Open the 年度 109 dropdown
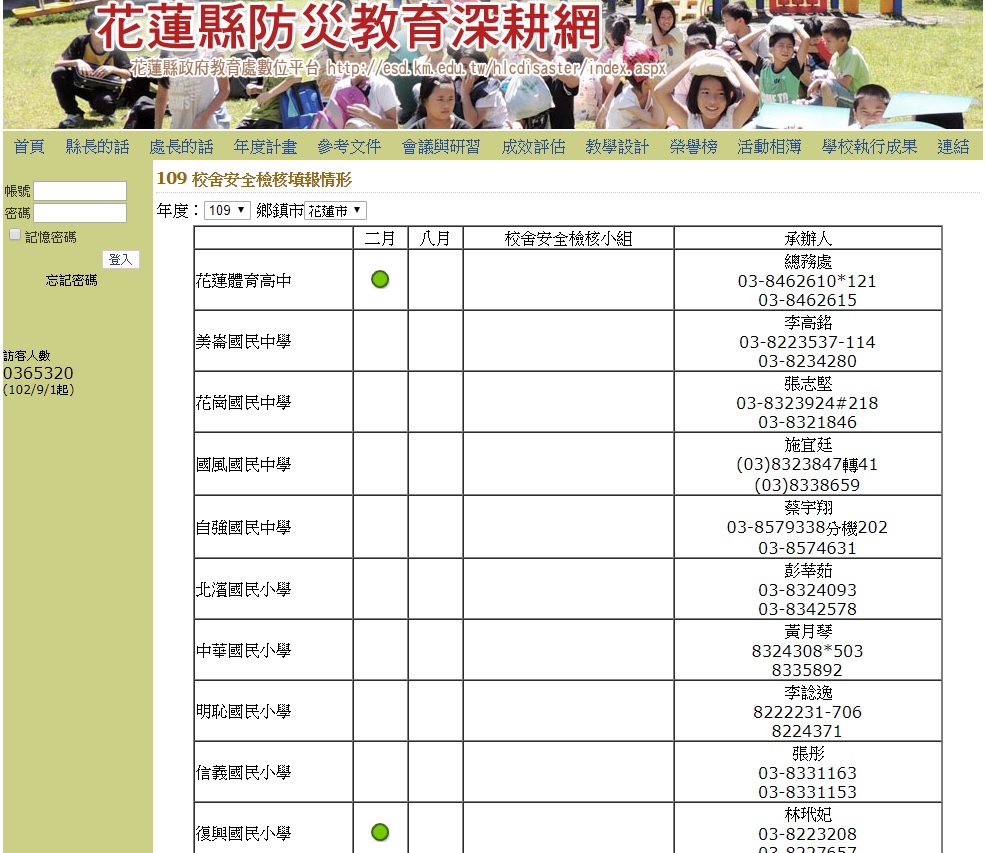The image size is (986, 853). click(x=227, y=211)
